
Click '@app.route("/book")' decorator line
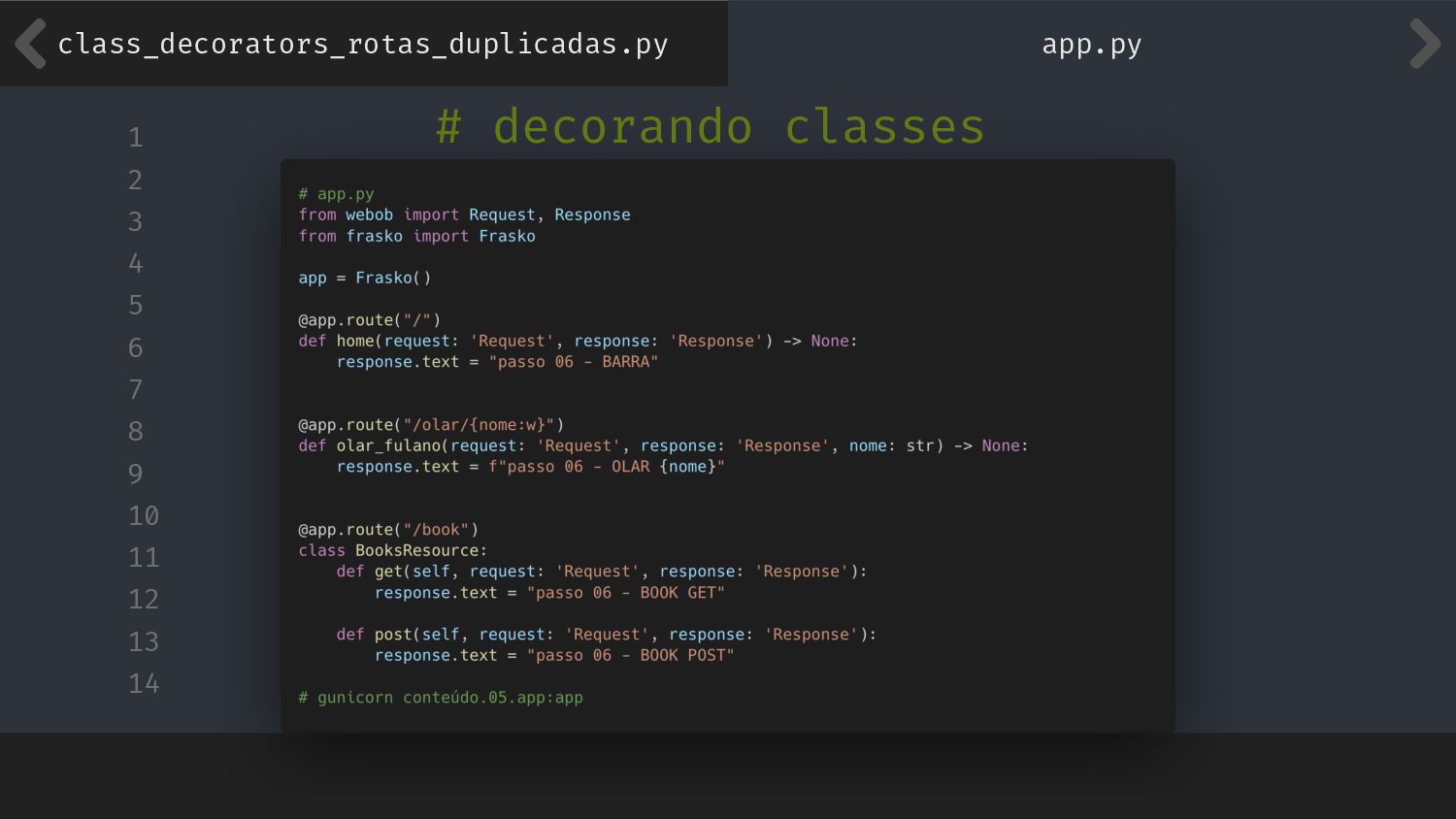[x=388, y=530]
